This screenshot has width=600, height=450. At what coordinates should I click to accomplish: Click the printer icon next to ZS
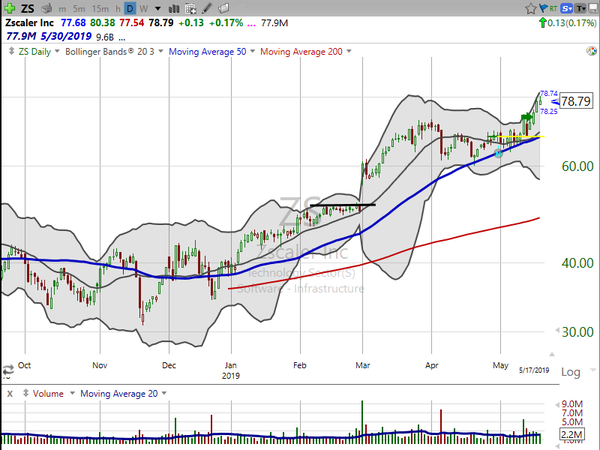pyautogui.click(x=47, y=8)
